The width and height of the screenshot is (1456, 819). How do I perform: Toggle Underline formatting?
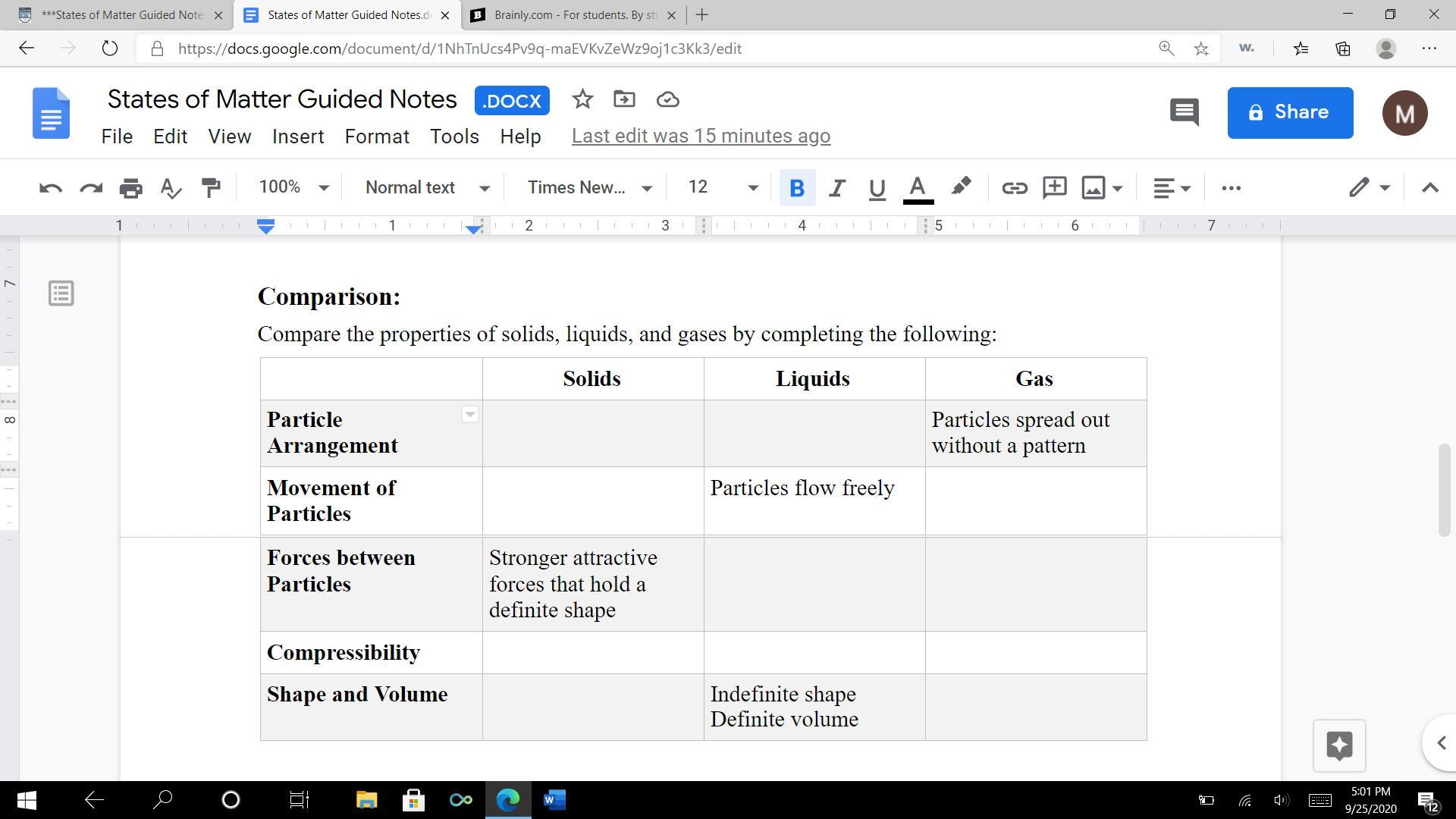[x=877, y=188]
